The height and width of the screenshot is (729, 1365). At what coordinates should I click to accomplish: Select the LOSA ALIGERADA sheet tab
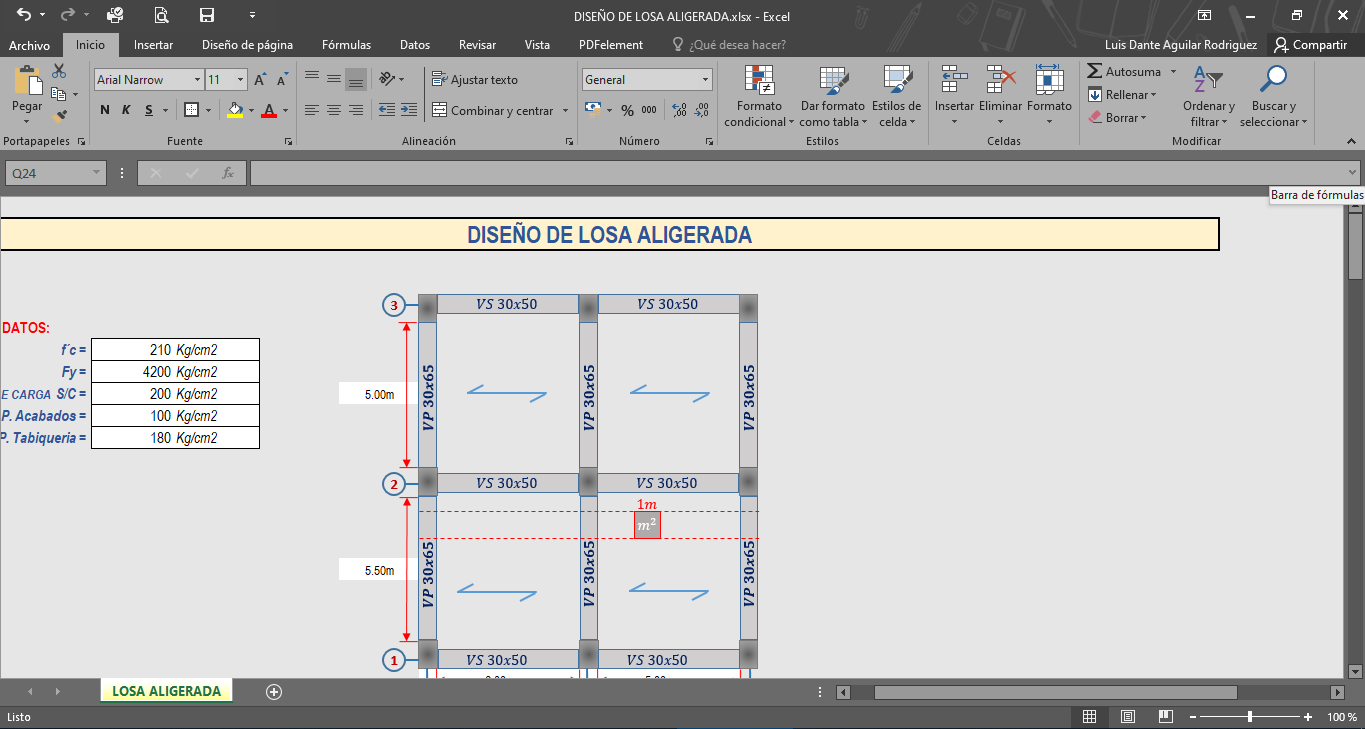[166, 691]
